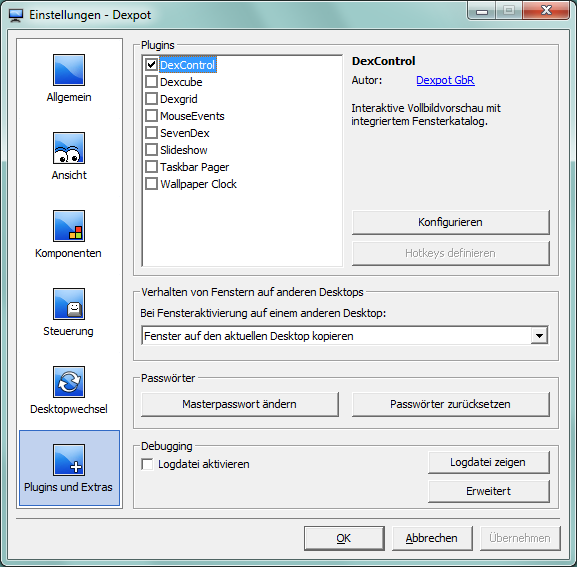Expand the Fensteraktivierung behavior dropdown arrow
The width and height of the screenshot is (577, 567).
(x=539, y=336)
